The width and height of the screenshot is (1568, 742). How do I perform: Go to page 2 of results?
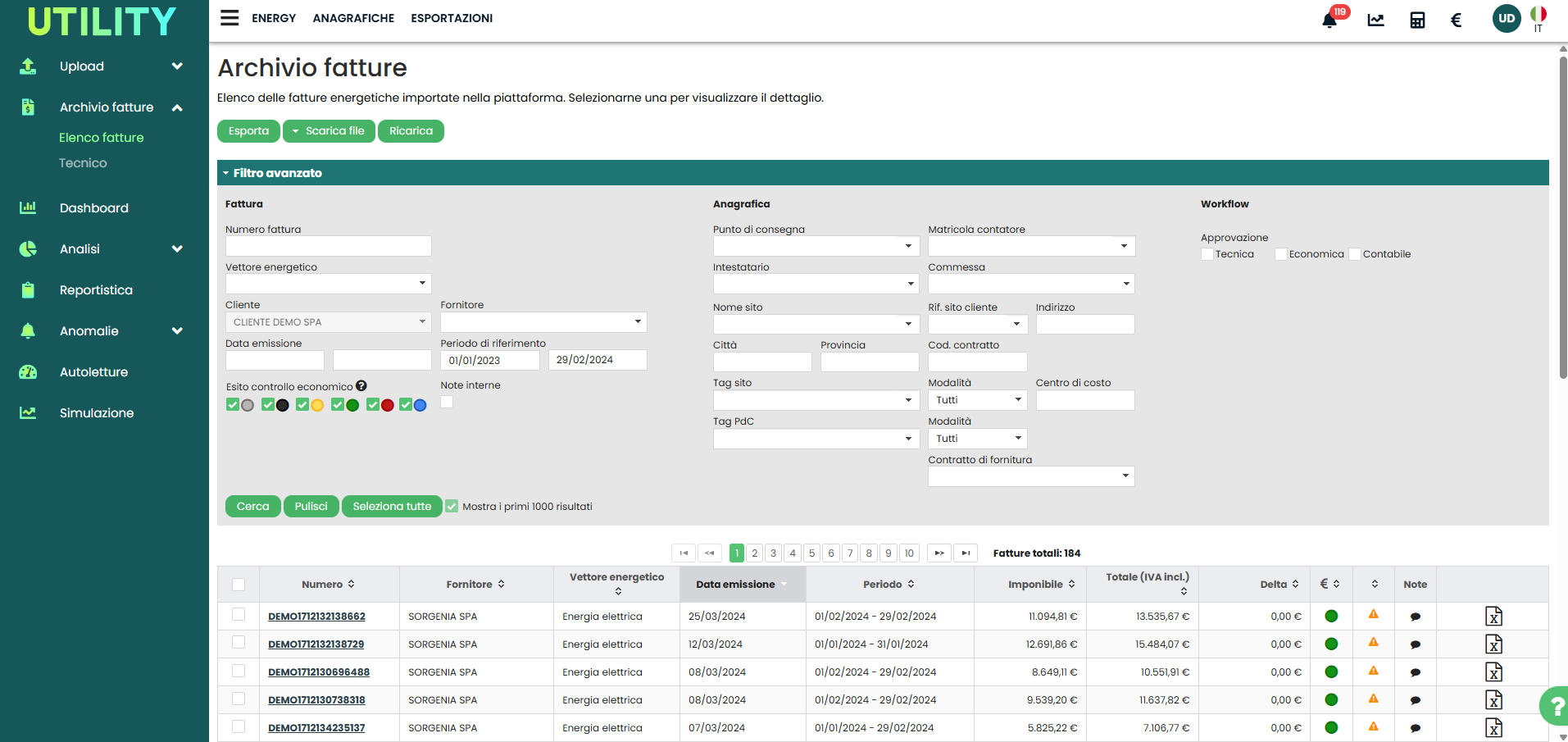755,553
